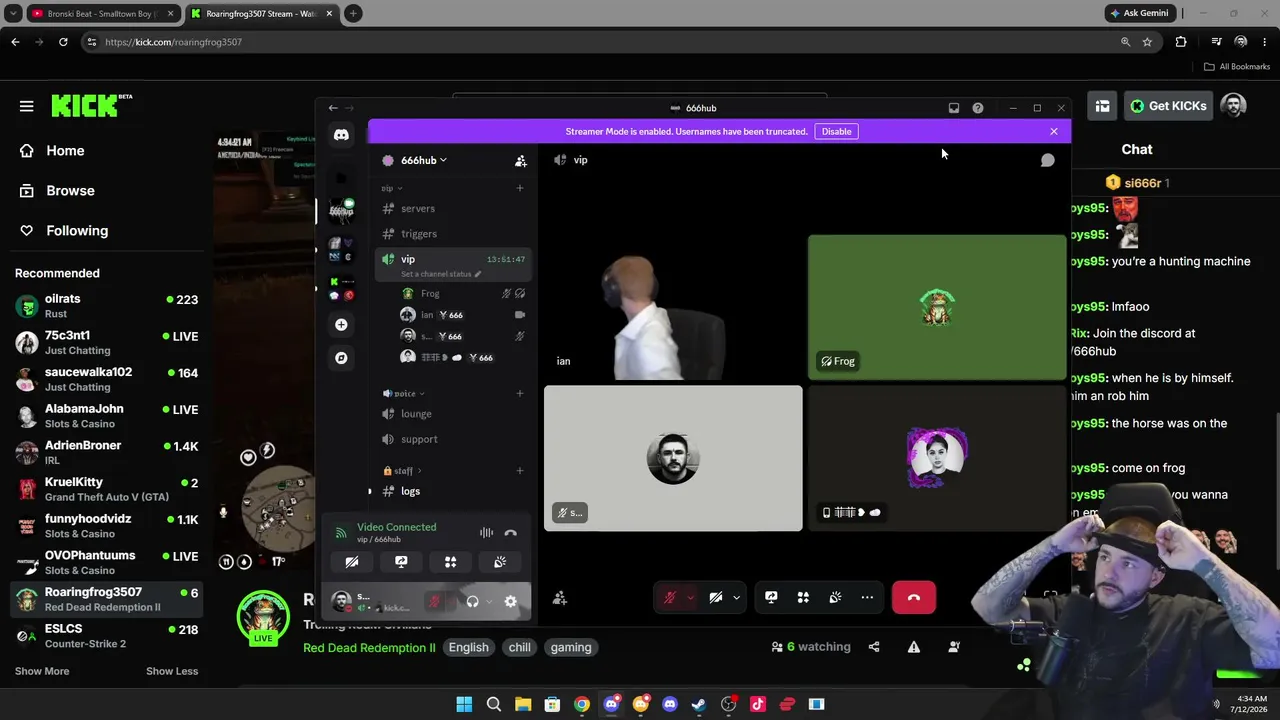Viewport: 1280px width, 720px height.
Task: Open microphone input options arrow
Action: click(x=690, y=597)
